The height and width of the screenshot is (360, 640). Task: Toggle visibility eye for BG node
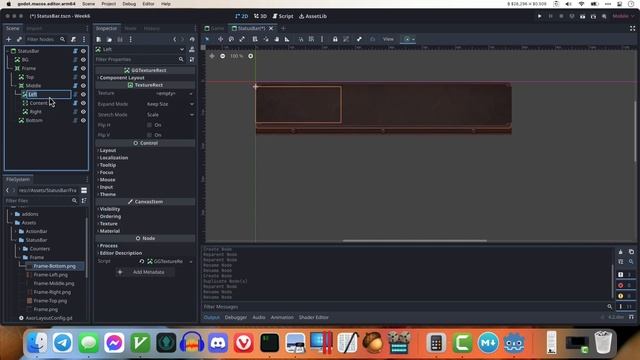tap(83, 60)
